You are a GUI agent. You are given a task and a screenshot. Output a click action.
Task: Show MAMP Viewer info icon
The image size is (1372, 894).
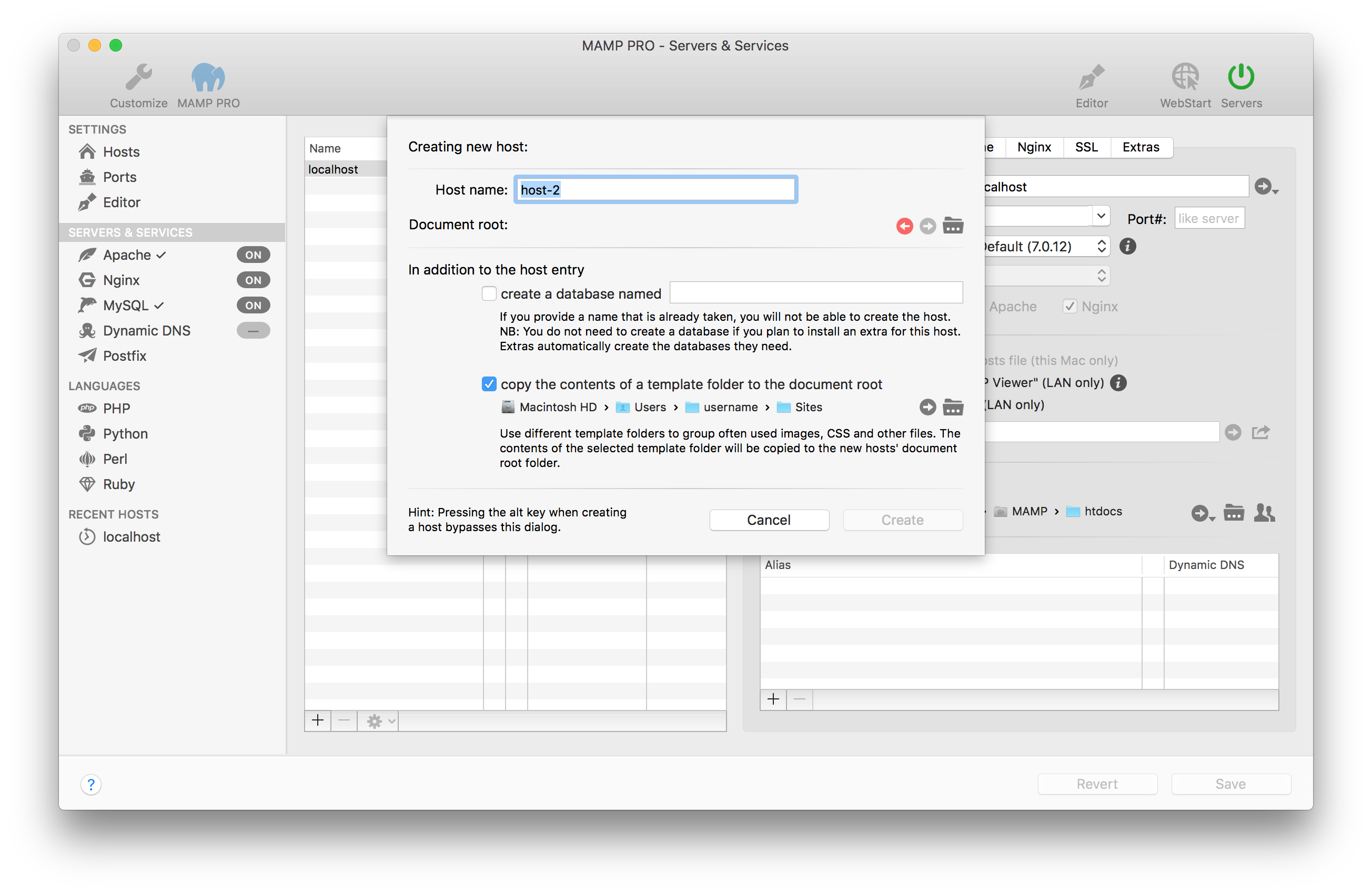pos(1118,383)
